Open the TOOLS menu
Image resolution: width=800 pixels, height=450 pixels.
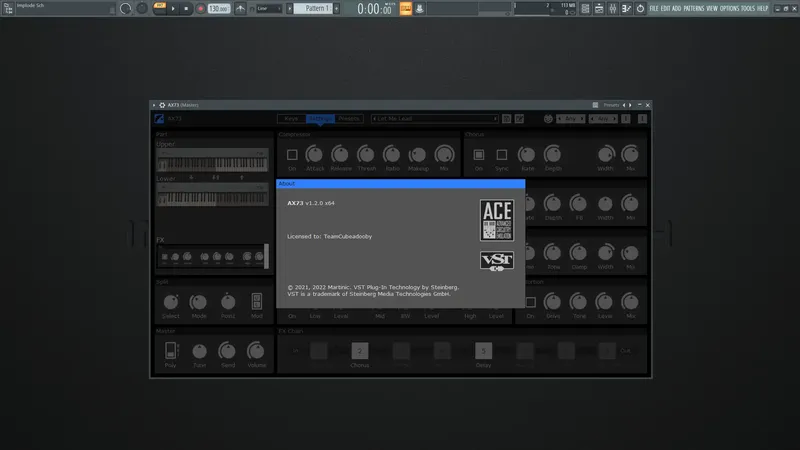(x=747, y=9)
